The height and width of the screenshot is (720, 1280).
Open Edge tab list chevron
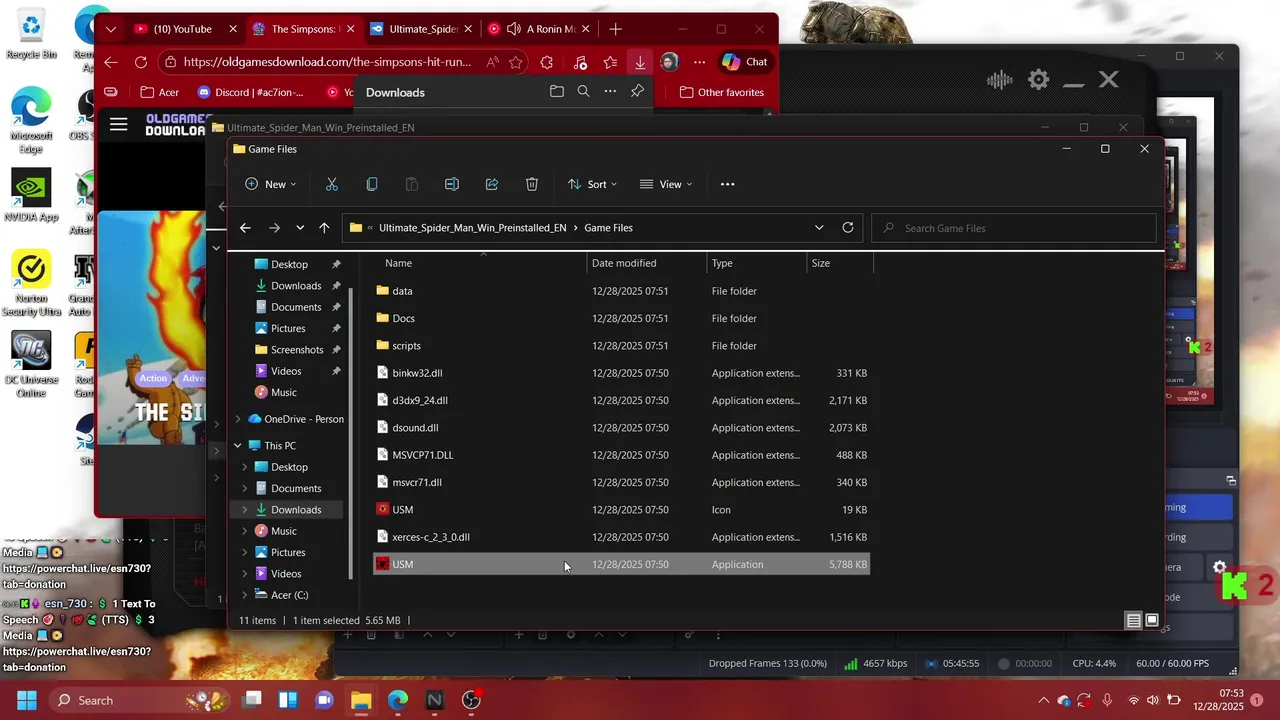click(x=111, y=29)
